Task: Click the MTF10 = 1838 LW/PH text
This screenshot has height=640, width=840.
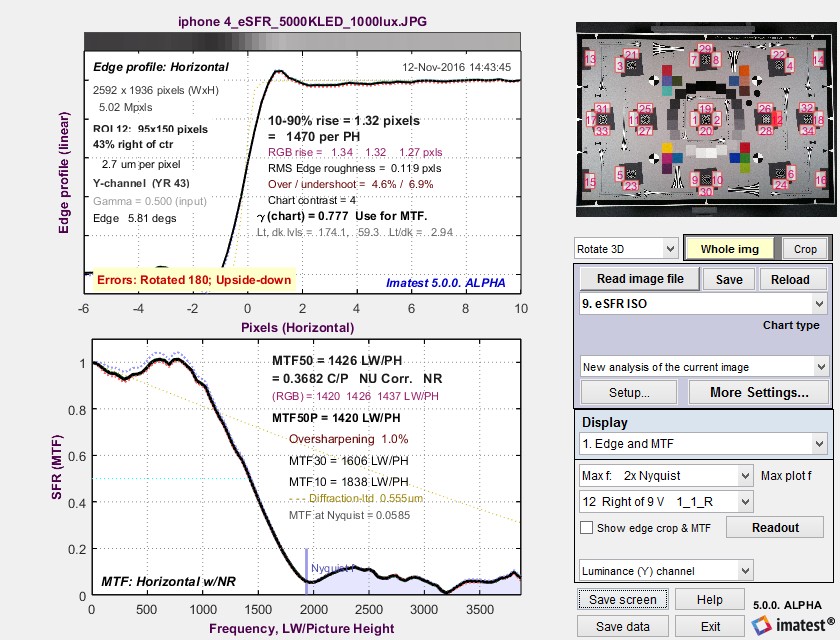Action: click(x=348, y=481)
